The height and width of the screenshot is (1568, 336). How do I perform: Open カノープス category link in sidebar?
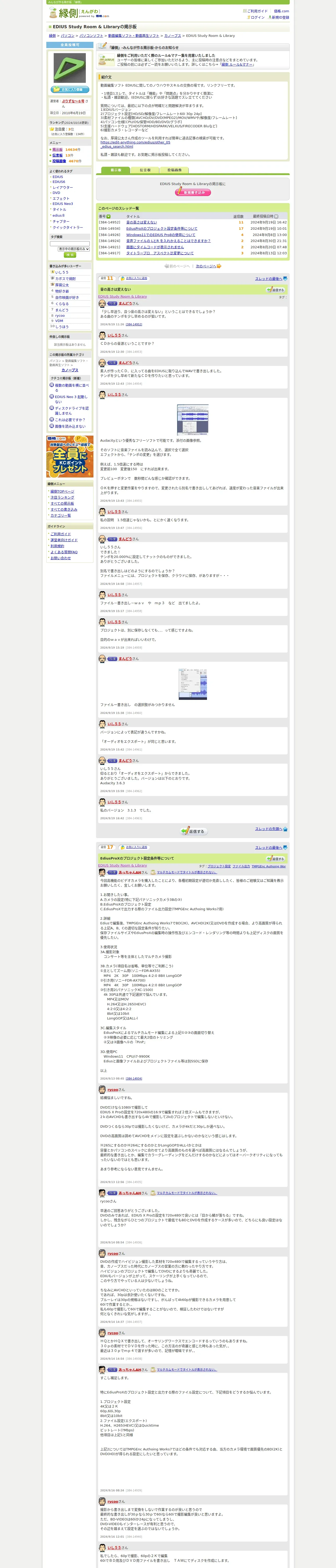pyautogui.click(x=70, y=370)
